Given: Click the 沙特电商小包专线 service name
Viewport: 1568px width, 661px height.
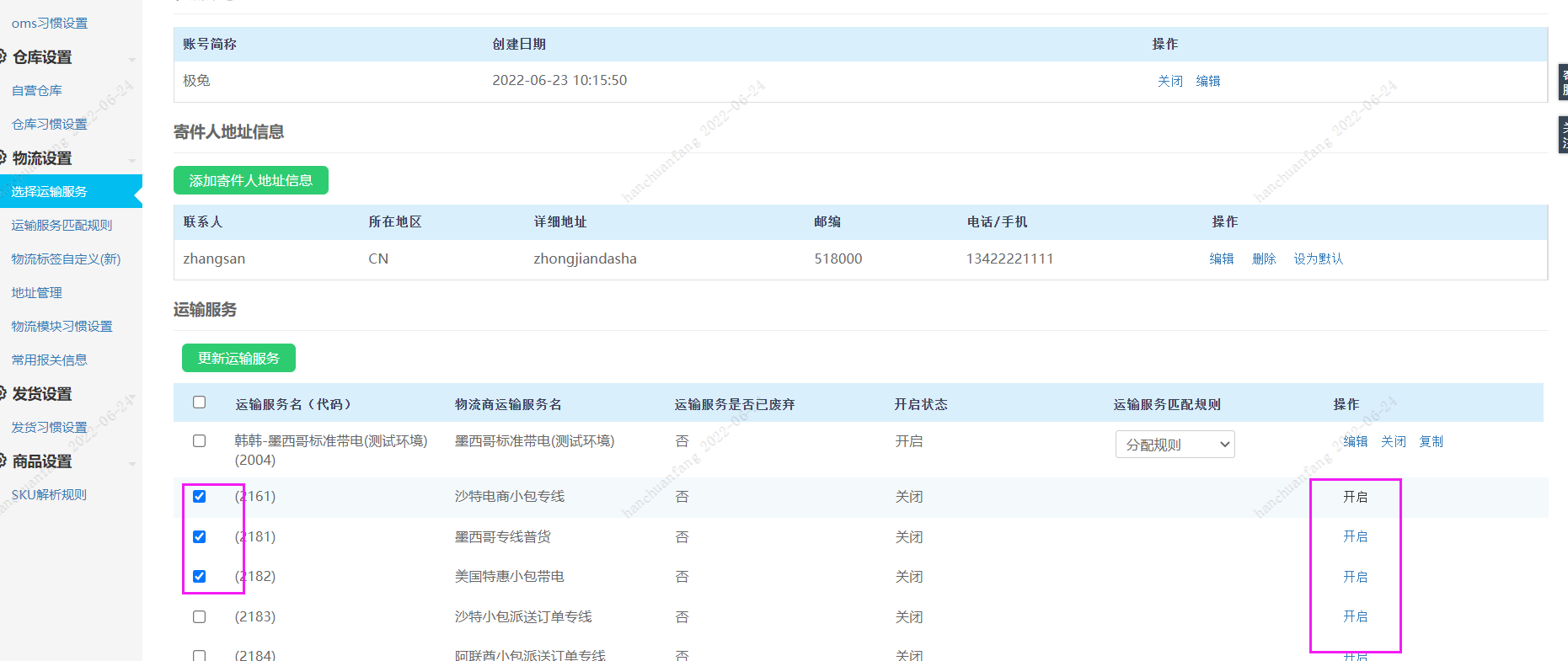Looking at the screenshot, I should click(x=510, y=497).
